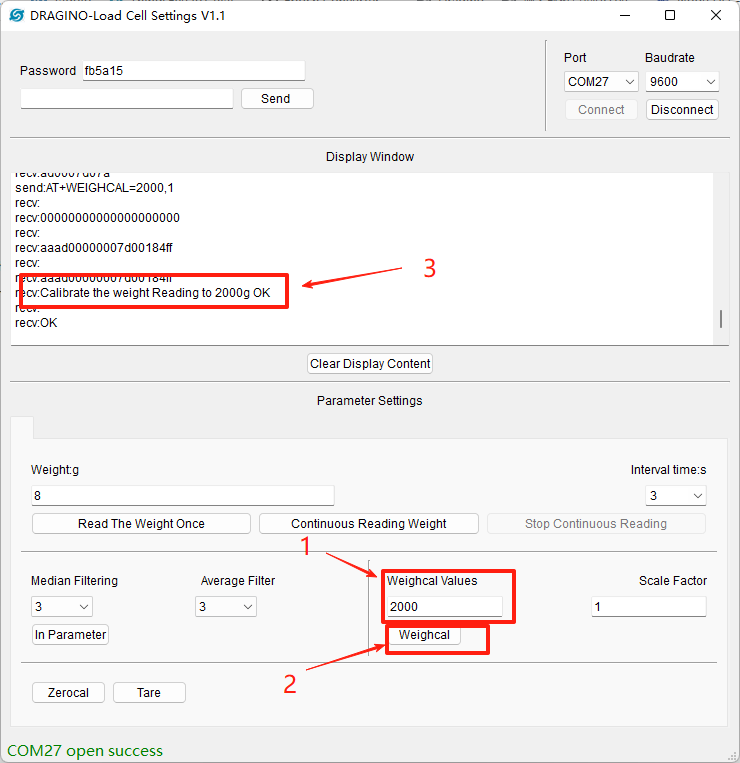Click the 'send:AT+WEIGHCAL=2000,1' log line
This screenshot has height=763, width=740.
click(x=94, y=188)
